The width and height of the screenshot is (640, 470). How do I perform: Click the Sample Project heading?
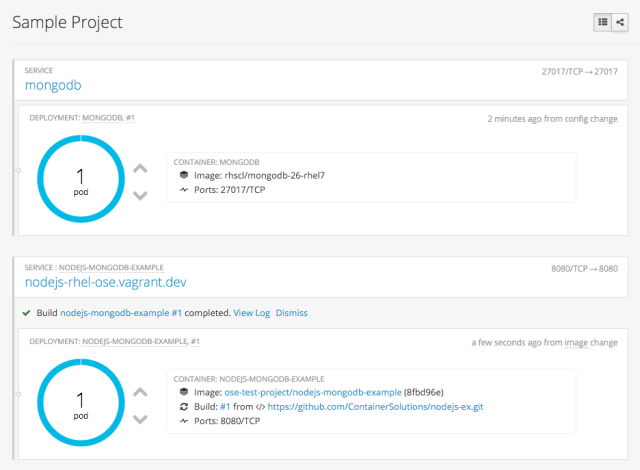67,22
